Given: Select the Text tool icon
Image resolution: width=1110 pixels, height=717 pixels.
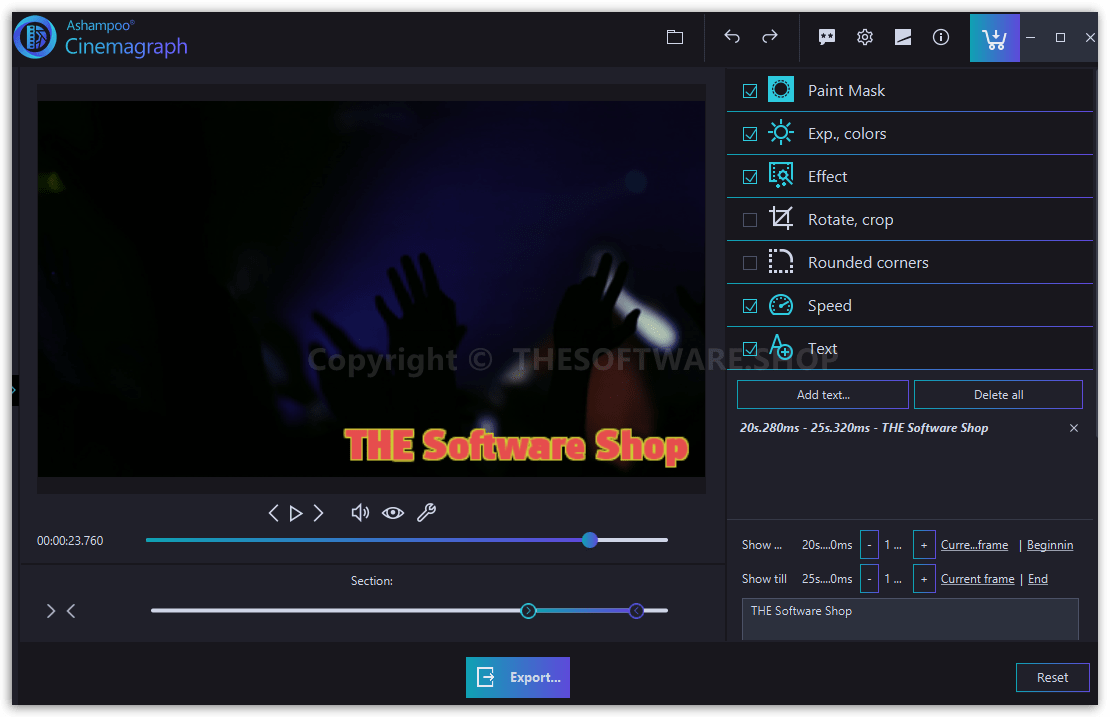Looking at the screenshot, I should click(780, 348).
